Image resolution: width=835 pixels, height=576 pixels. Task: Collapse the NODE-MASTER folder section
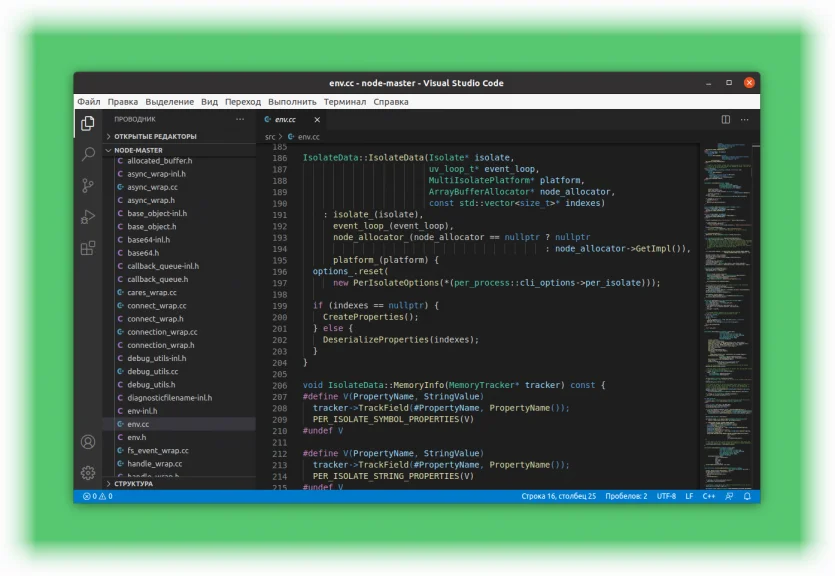pyautogui.click(x=138, y=150)
